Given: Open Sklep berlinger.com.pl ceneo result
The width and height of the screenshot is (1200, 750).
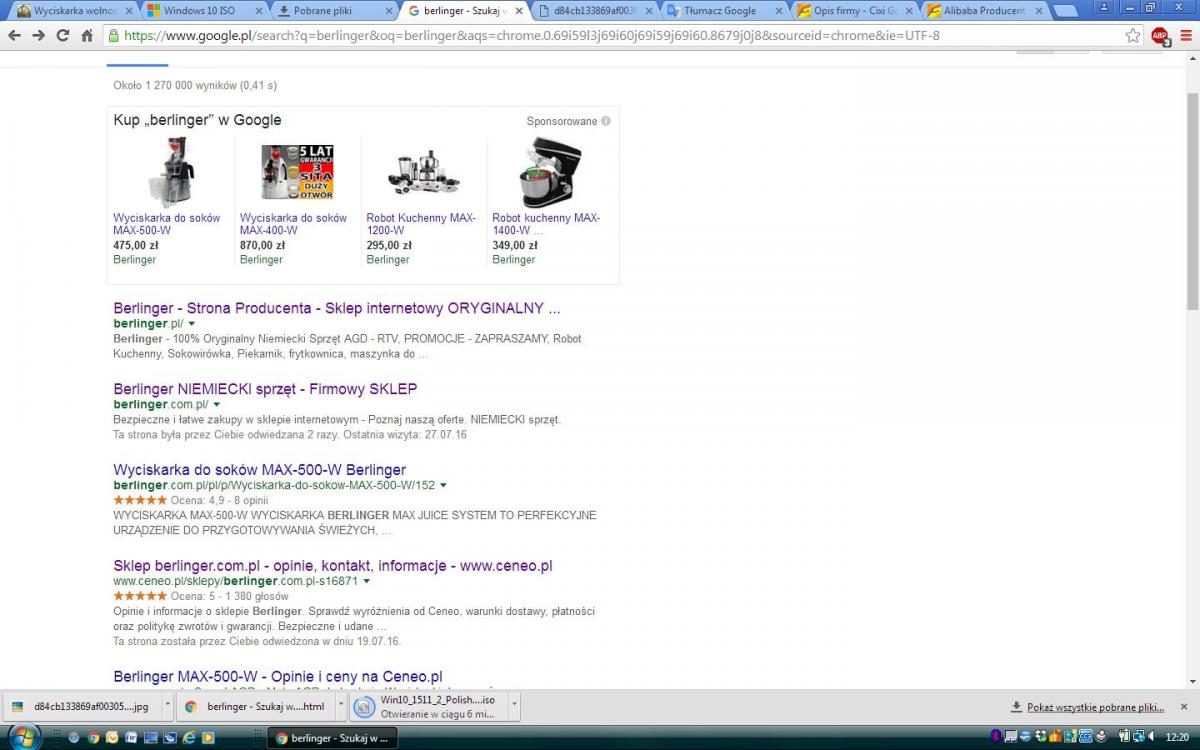Looking at the screenshot, I should coord(333,566).
